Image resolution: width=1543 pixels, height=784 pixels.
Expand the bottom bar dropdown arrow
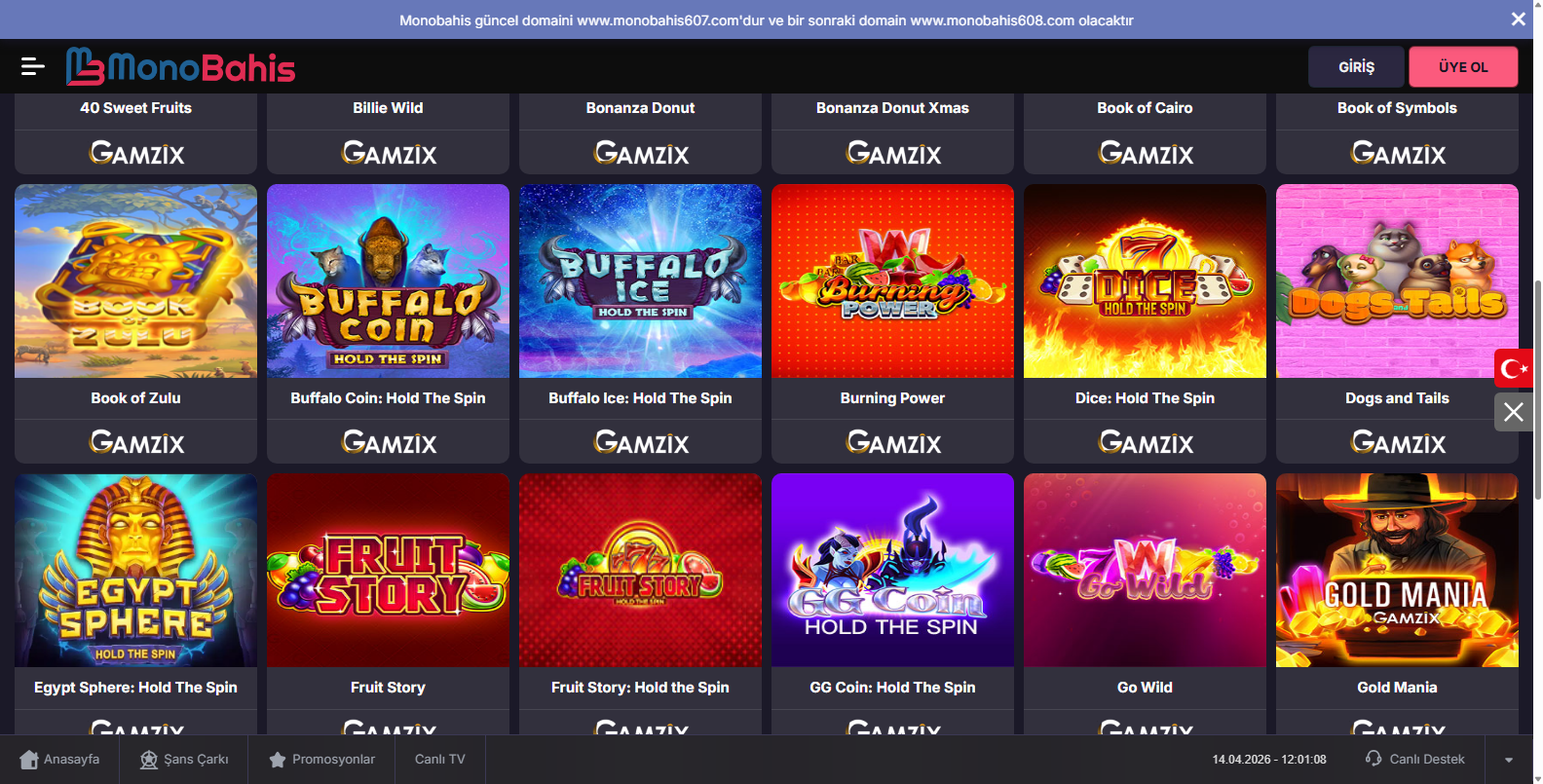tap(1509, 760)
